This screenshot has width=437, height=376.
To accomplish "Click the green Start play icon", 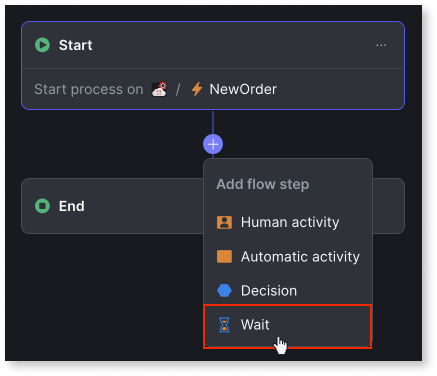I will pos(42,45).
